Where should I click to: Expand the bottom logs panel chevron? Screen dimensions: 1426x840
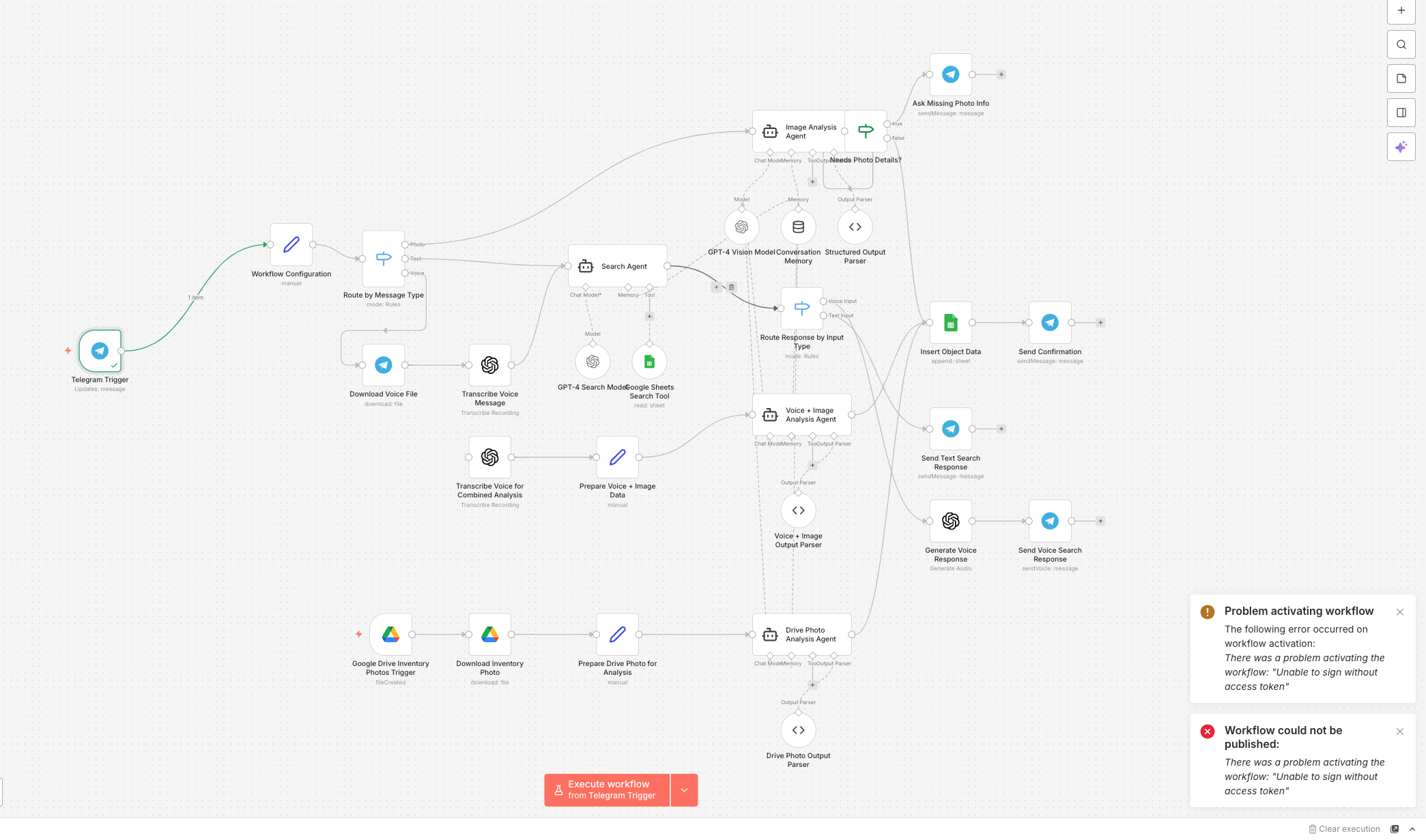pyautogui.click(x=1412, y=829)
